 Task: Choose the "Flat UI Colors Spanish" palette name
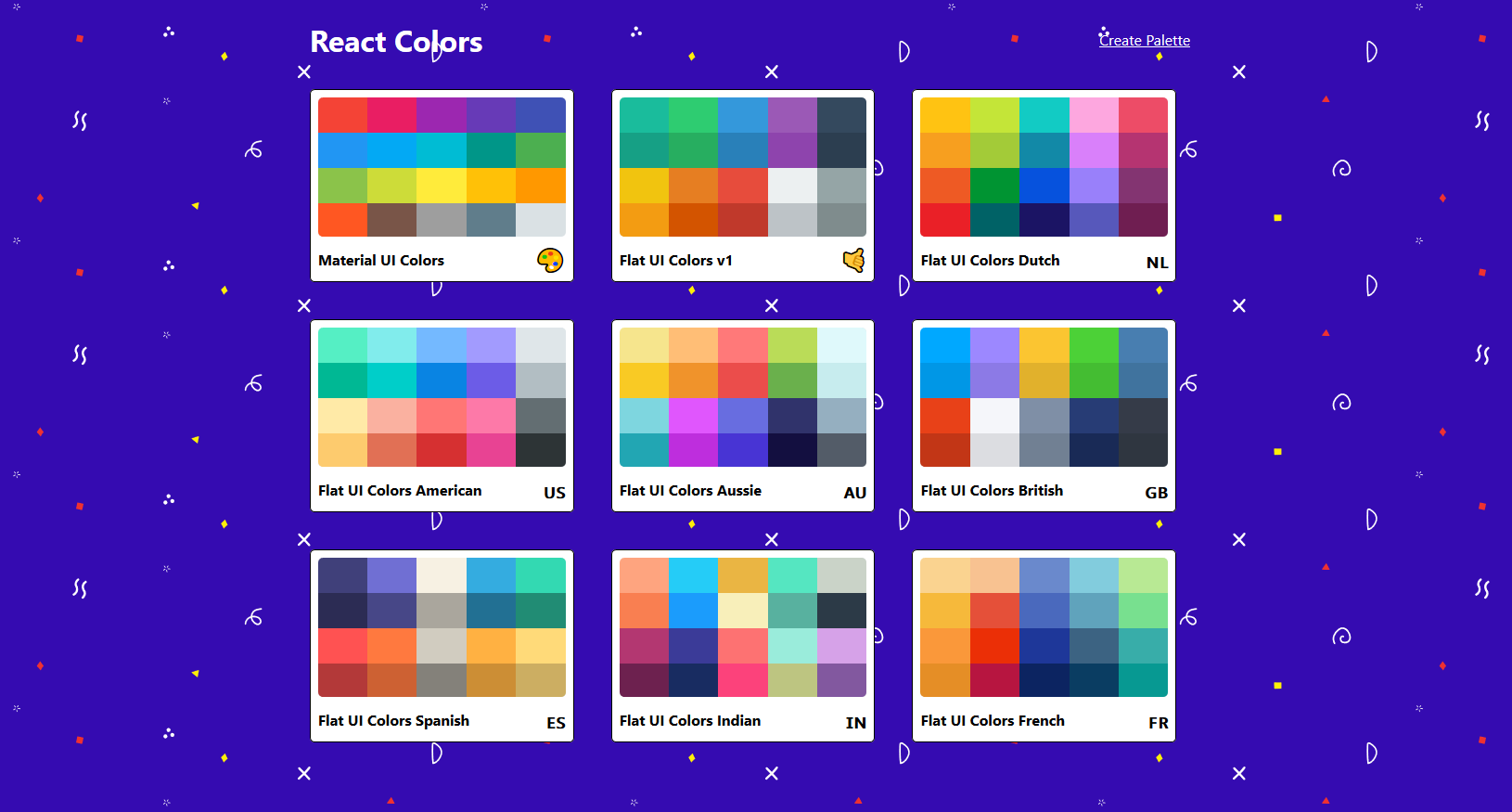[393, 721]
